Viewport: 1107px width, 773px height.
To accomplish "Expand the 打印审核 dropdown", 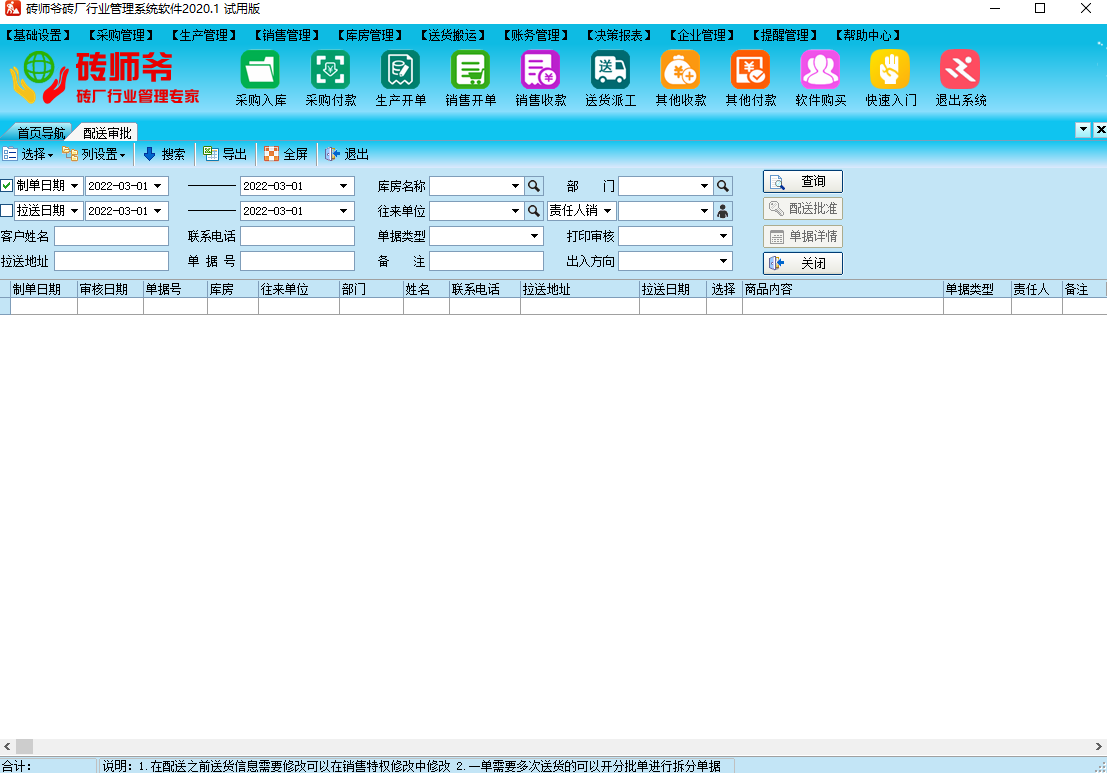I will pos(724,236).
